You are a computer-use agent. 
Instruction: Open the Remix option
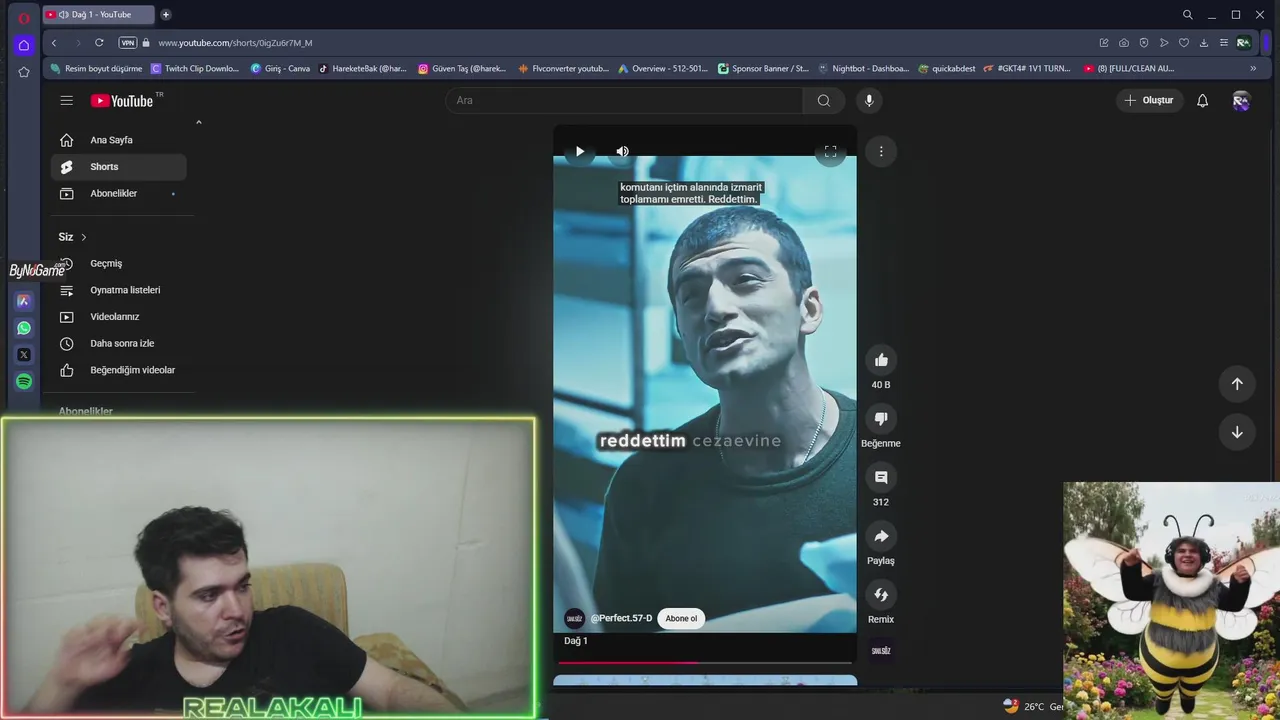[x=881, y=595]
